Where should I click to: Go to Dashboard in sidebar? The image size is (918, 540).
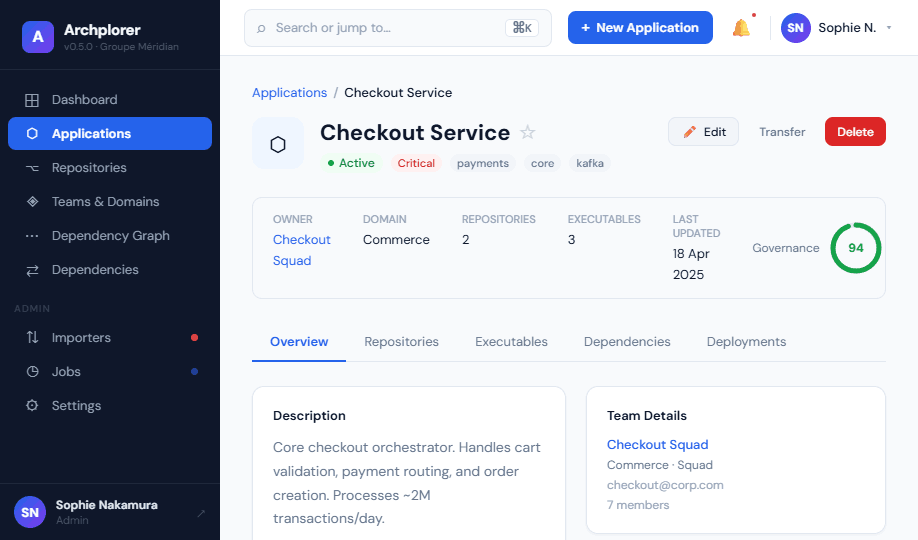pyautogui.click(x=110, y=100)
